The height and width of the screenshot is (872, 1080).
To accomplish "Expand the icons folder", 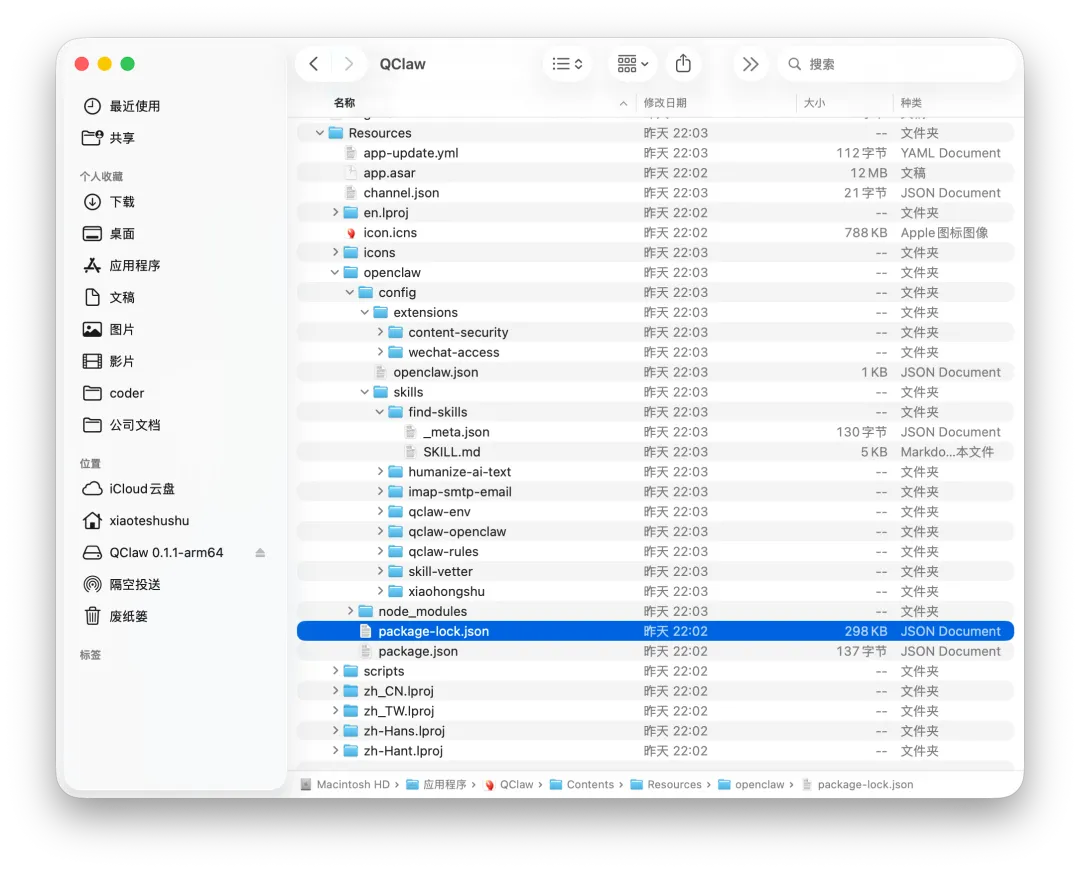I will (335, 252).
